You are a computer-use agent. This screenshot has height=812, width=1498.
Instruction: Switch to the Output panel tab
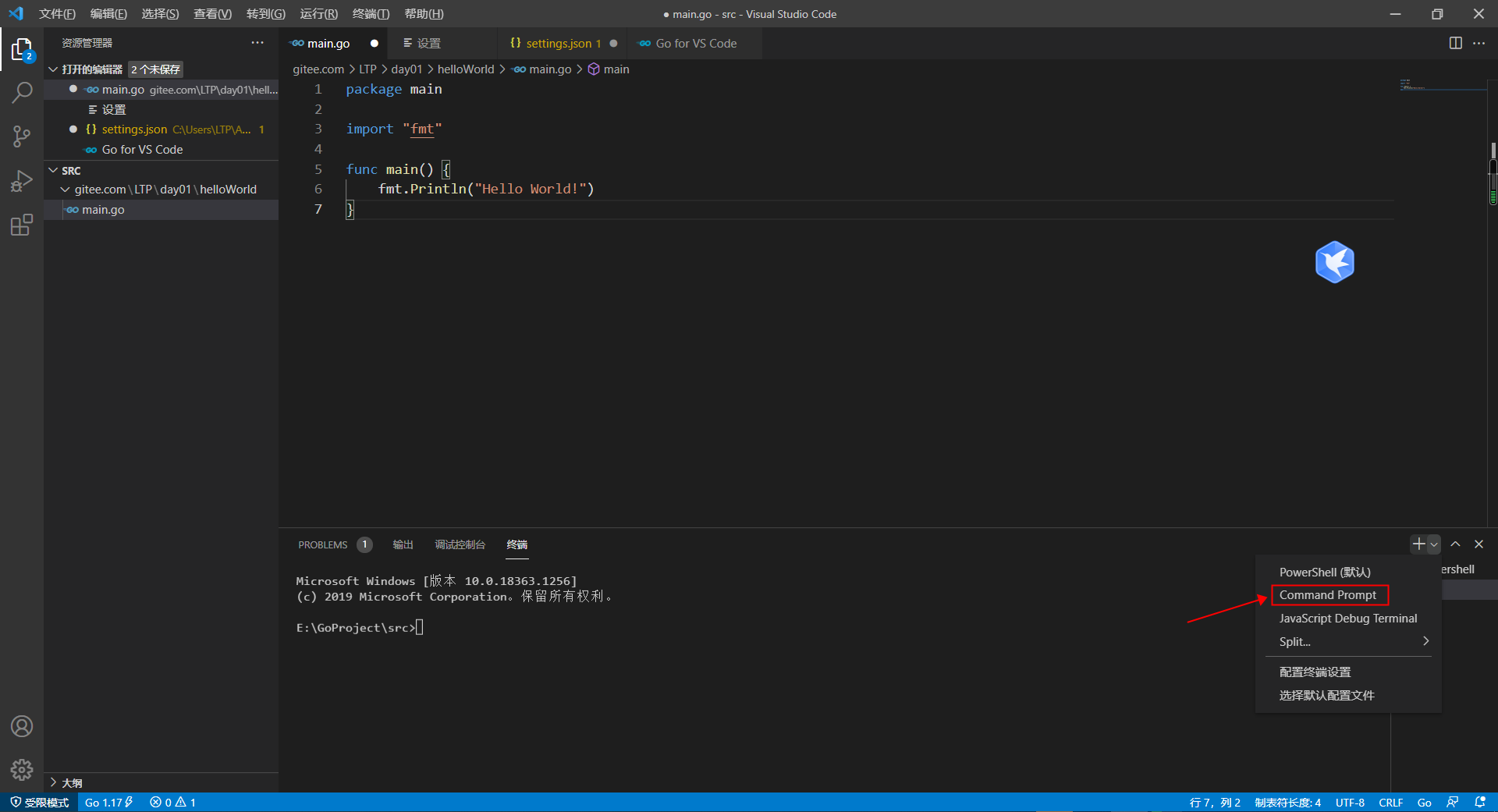[403, 544]
